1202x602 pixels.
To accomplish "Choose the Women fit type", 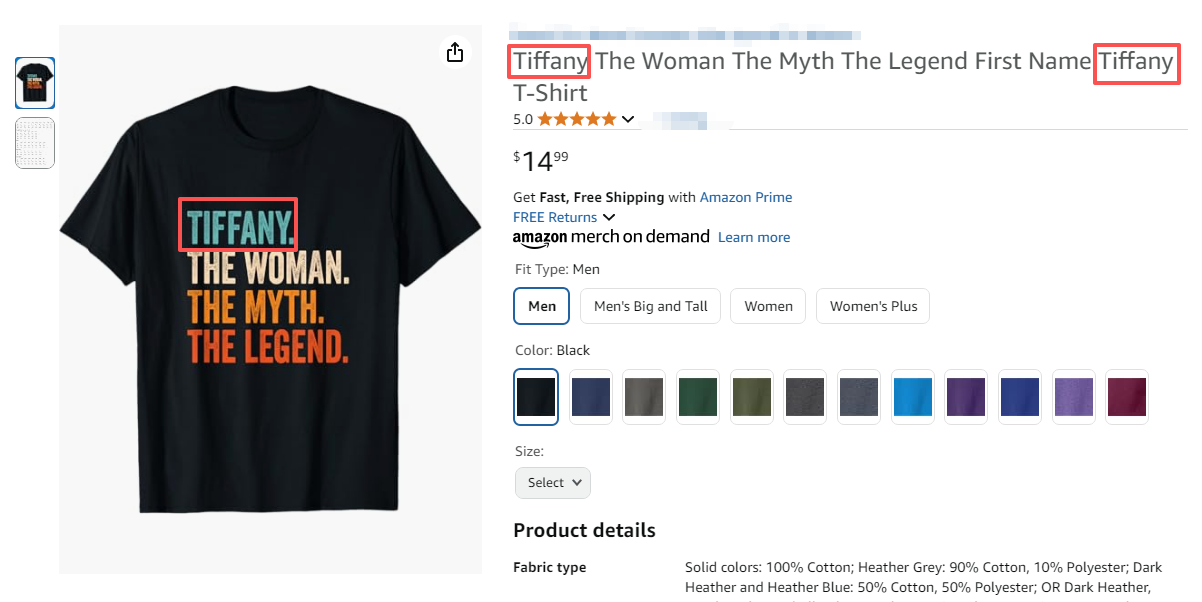I will tap(768, 306).
